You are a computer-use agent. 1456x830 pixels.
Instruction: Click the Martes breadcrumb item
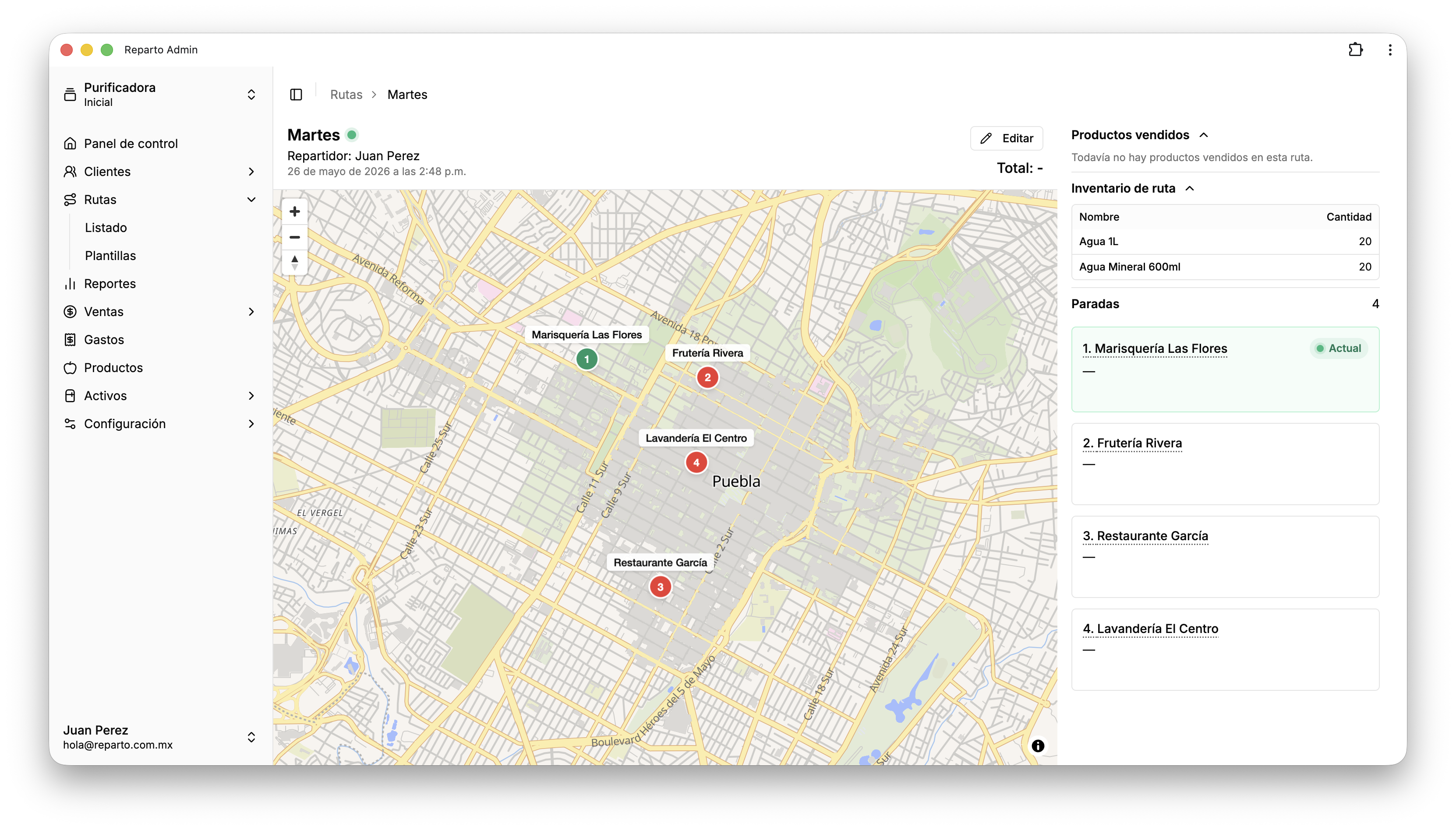tap(407, 95)
